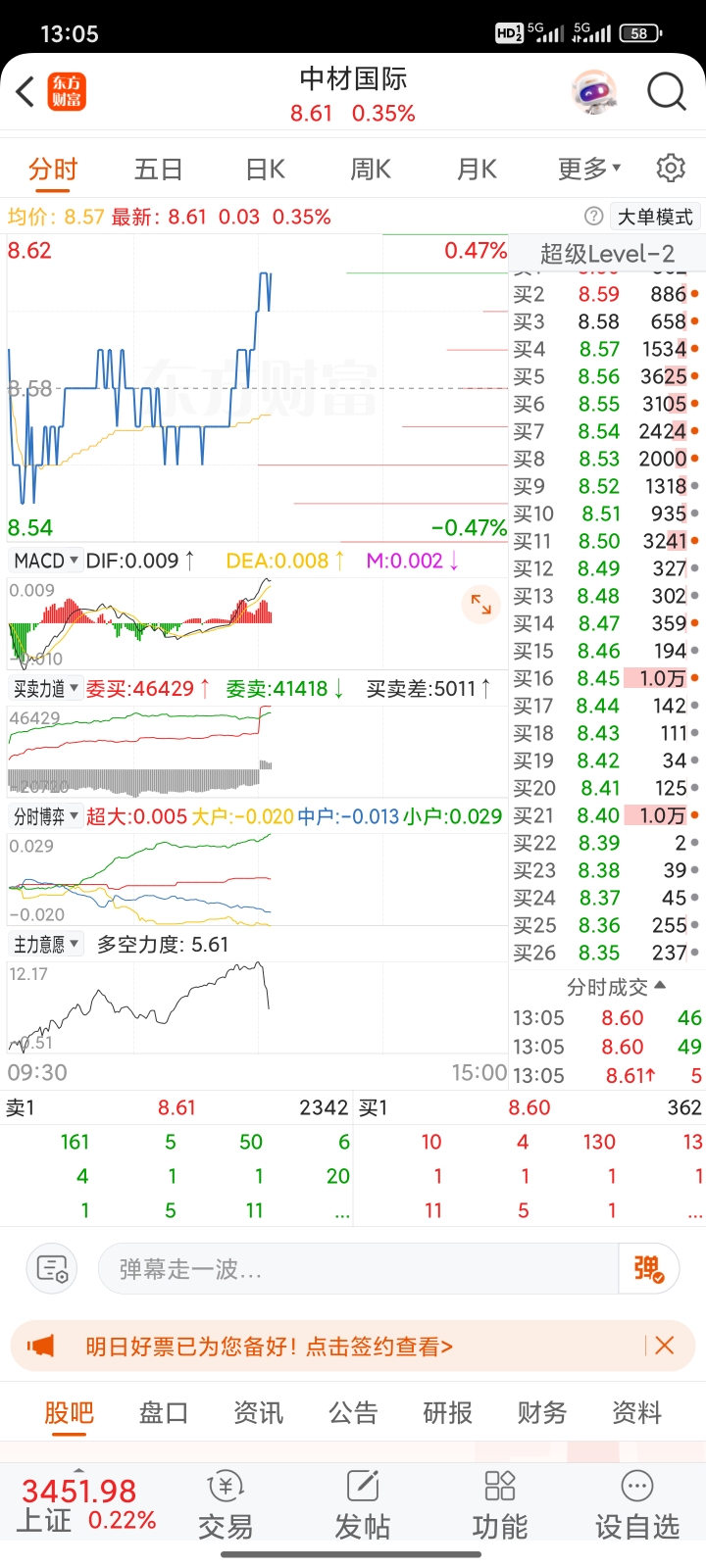Tap the megaphone announcement icon
This screenshot has width=706, height=1568.
pos(41,1346)
